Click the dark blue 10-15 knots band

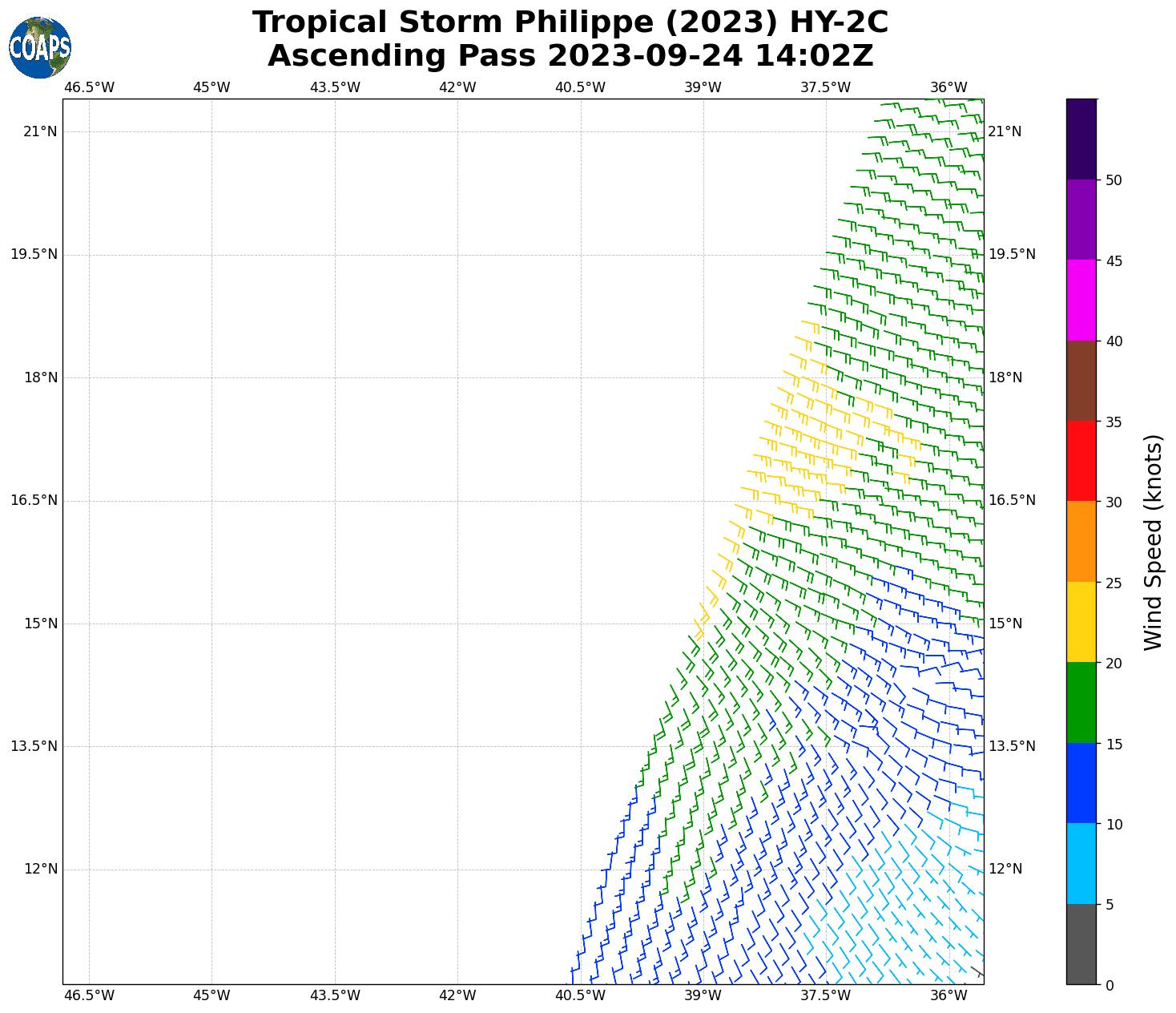tap(1081, 783)
